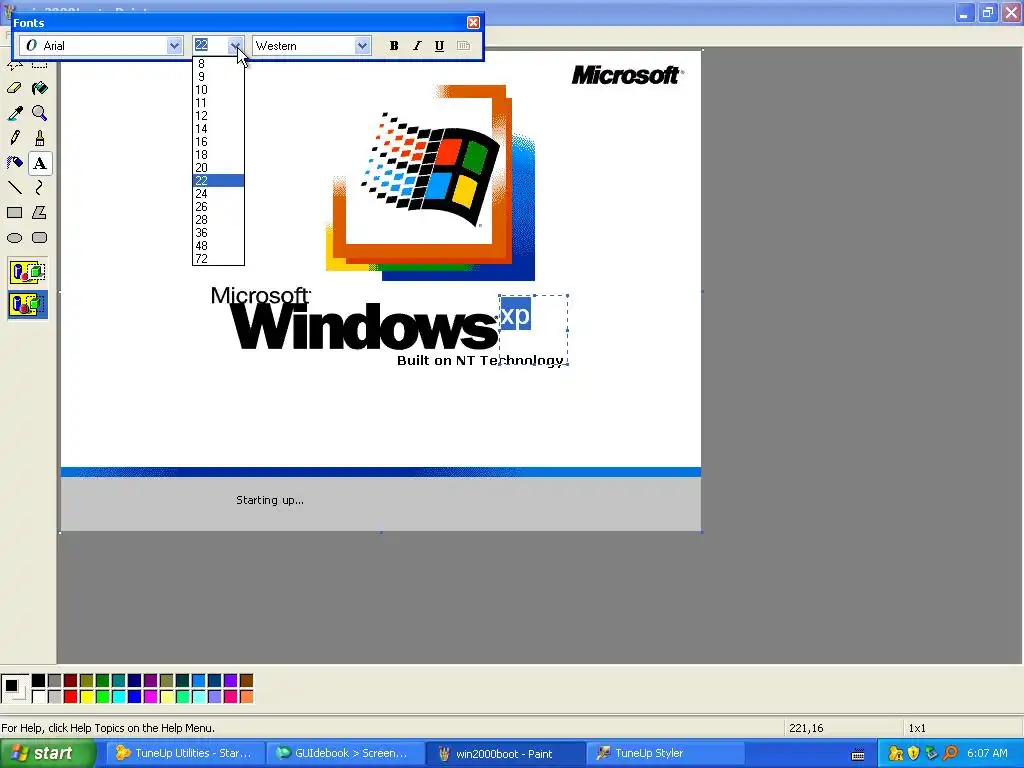Choose font size 12 from the list
Screen dimensions: 1024x768
tap(218, 116)
